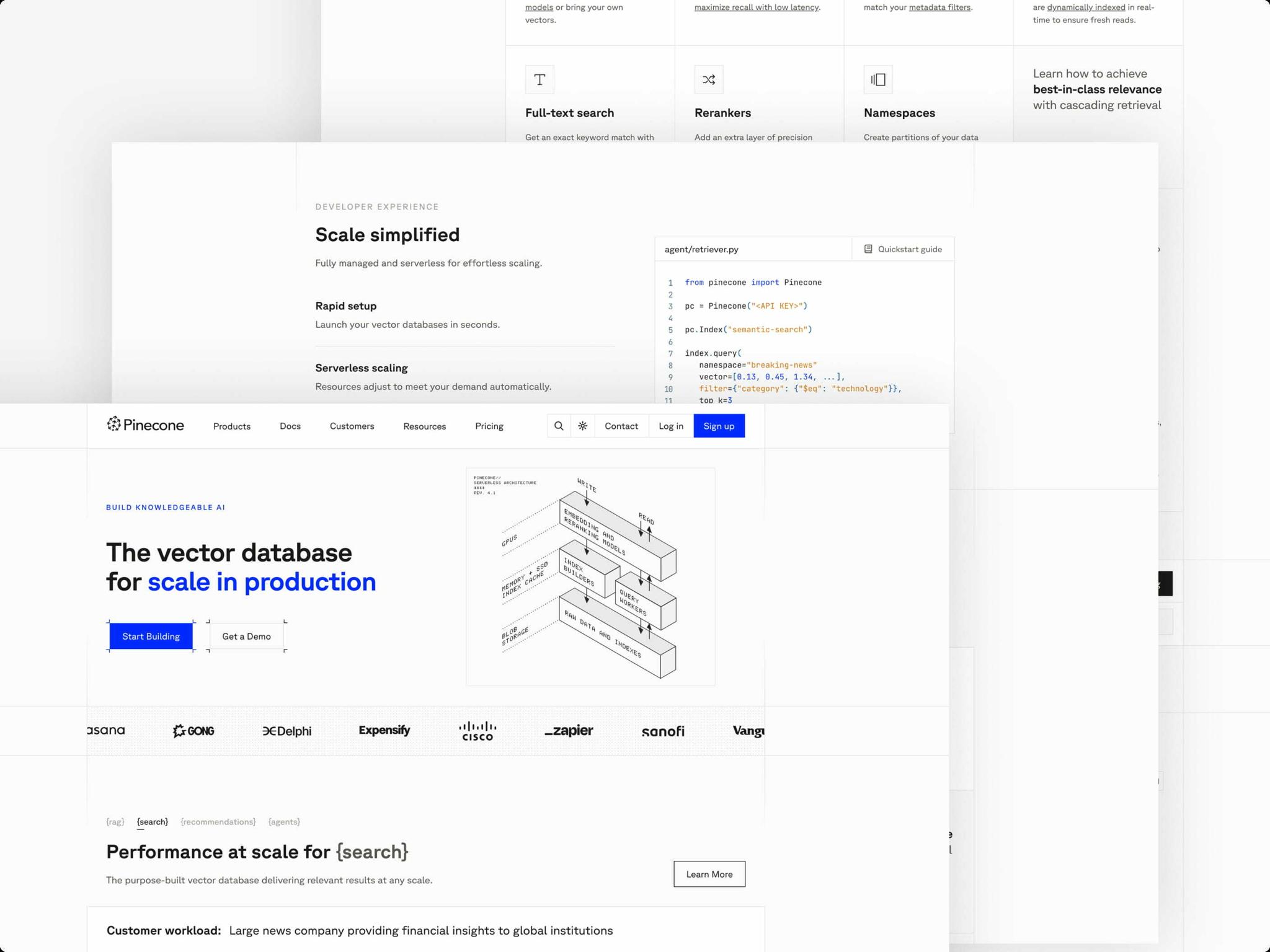Click the Full-text search T icon

point(540,79)
